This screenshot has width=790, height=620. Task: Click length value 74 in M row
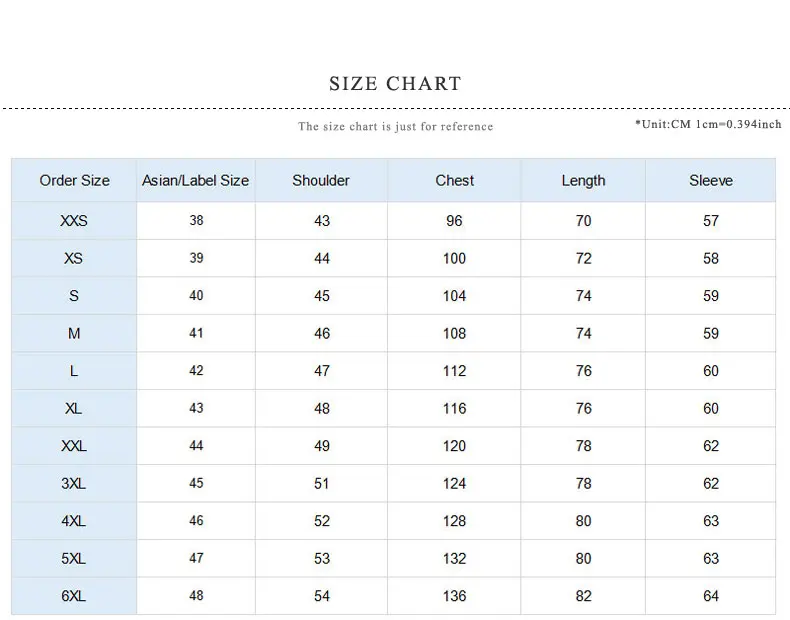pyautogui.click(x=583, y=333)
